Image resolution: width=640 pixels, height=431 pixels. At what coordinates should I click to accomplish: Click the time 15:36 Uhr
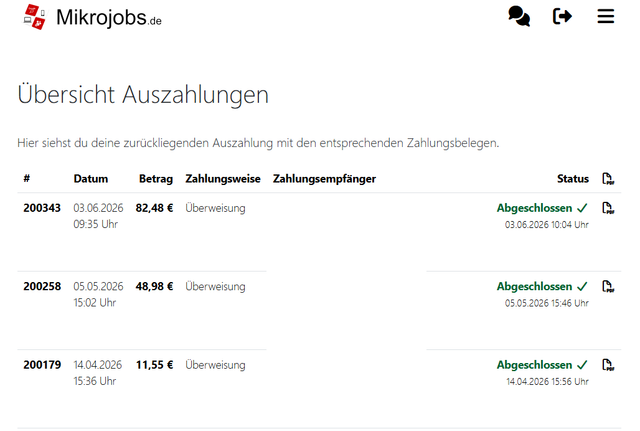[x=95, y=381]
